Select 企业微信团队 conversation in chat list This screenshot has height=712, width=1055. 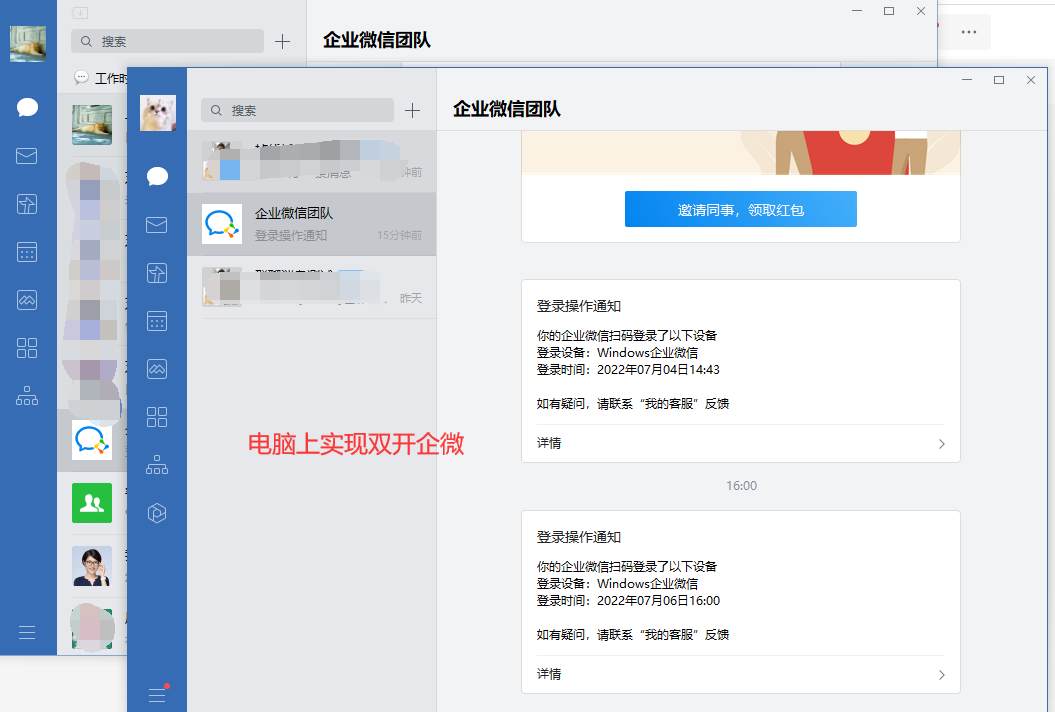point(312,224)
